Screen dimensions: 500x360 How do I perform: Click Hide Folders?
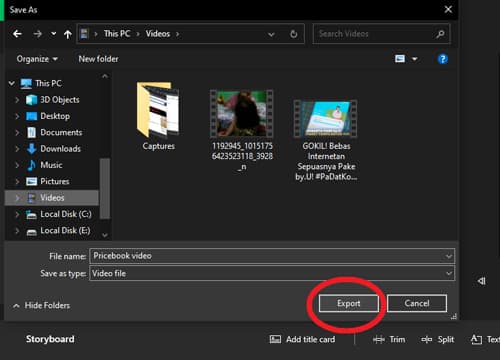click(x=42, y=305)
